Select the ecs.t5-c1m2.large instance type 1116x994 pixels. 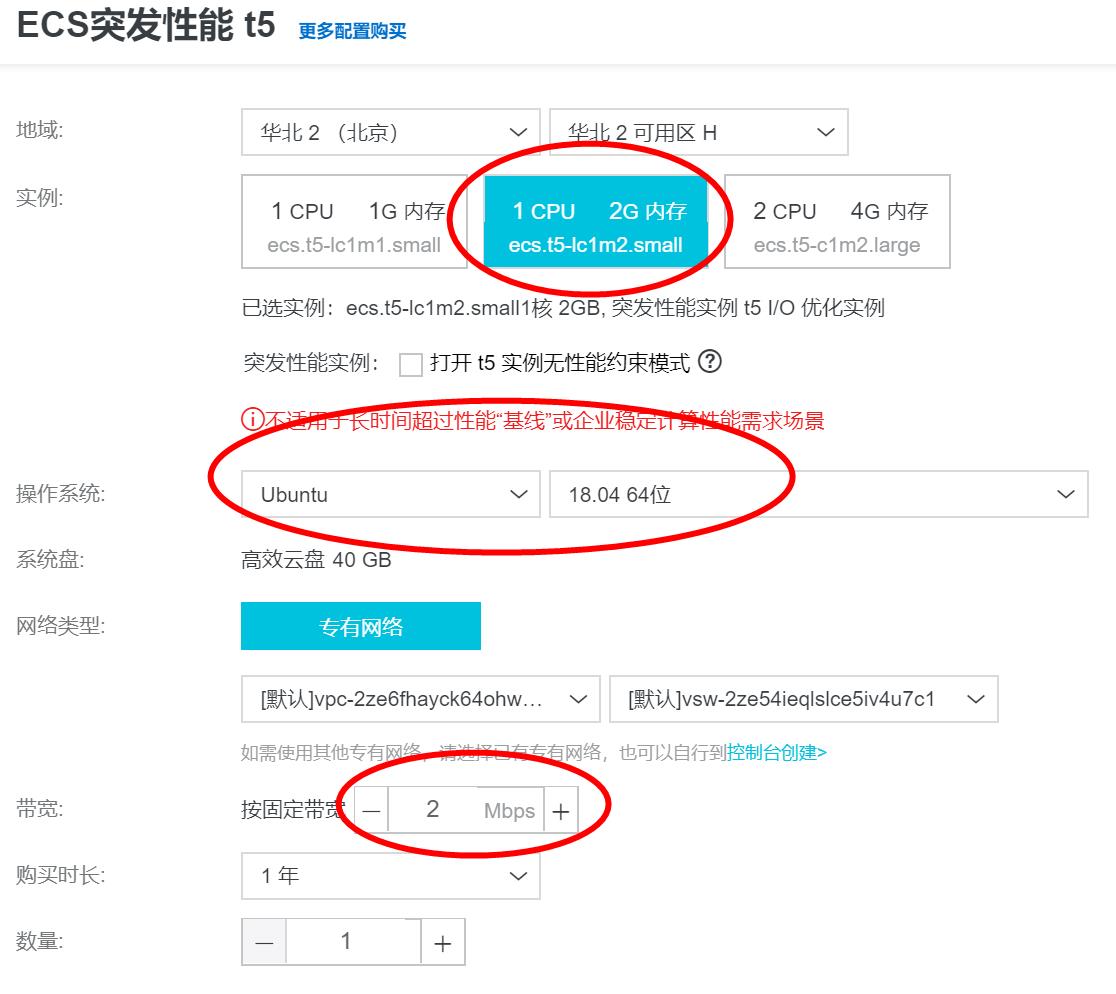(x=837, y=222)
